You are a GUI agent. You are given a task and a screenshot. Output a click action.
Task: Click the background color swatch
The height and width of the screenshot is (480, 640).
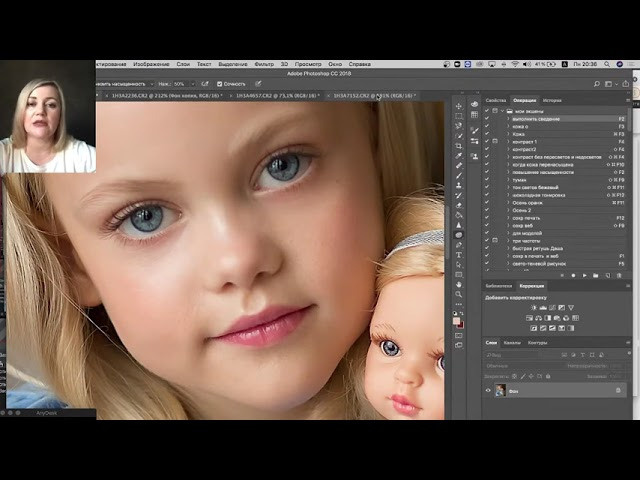460,325
